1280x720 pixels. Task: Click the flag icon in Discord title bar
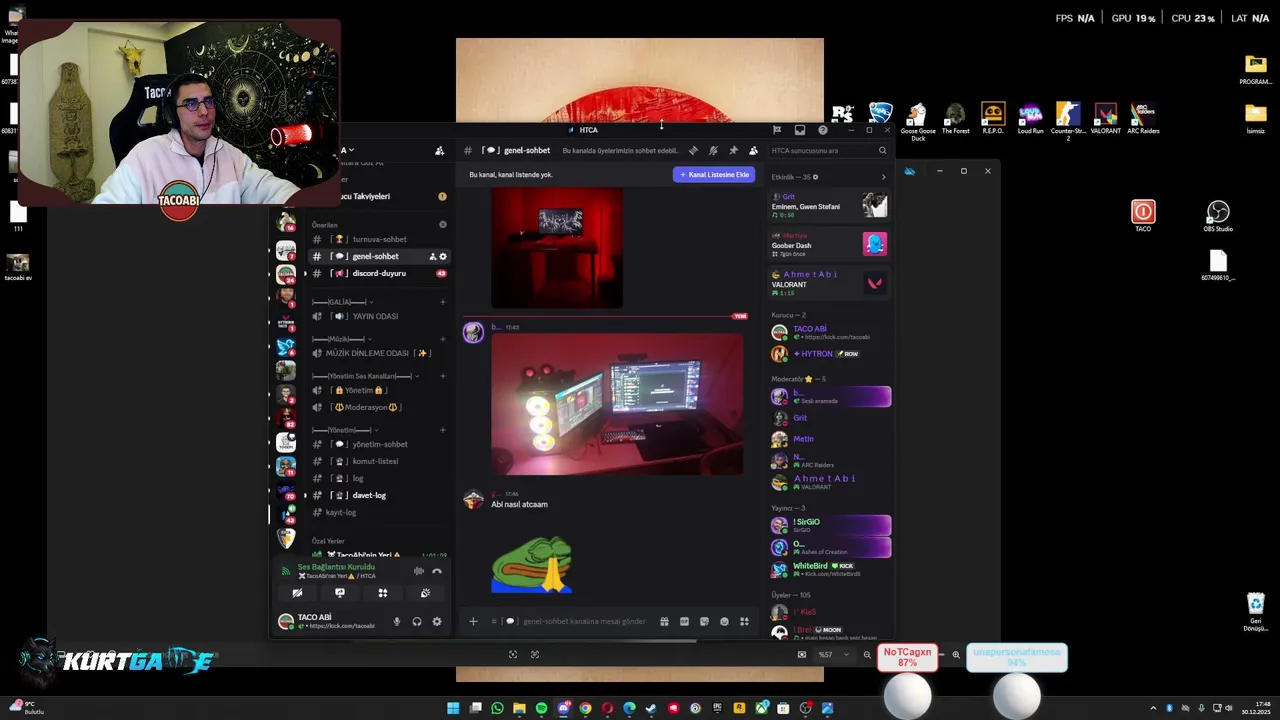point(777,130)
